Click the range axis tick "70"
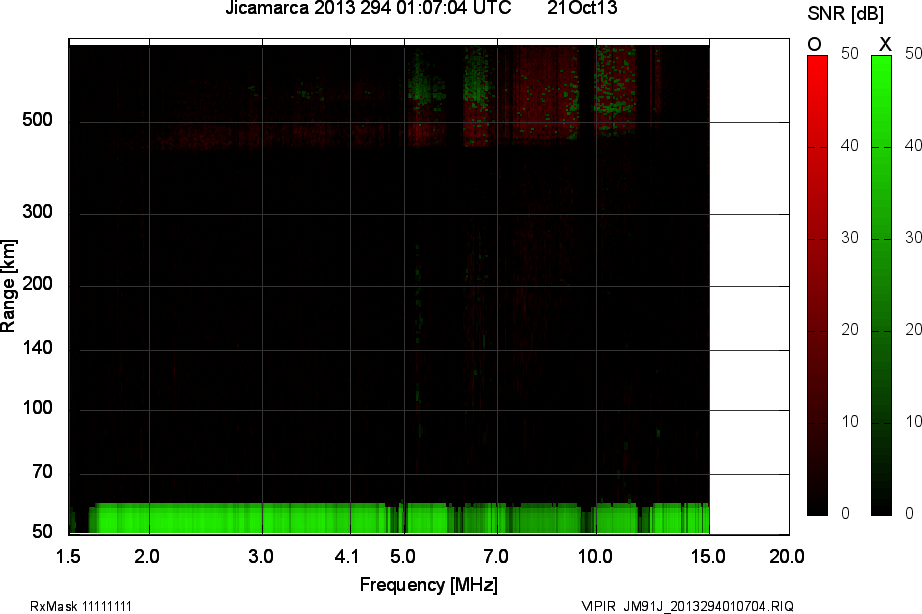922x614 pixels. [x=42, y=472]
